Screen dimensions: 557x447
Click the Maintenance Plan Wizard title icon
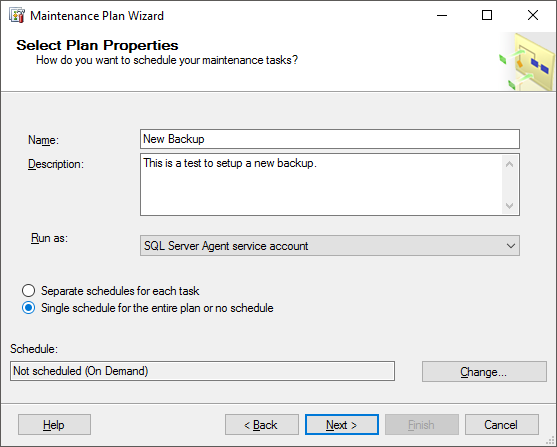tap(17, 16)
